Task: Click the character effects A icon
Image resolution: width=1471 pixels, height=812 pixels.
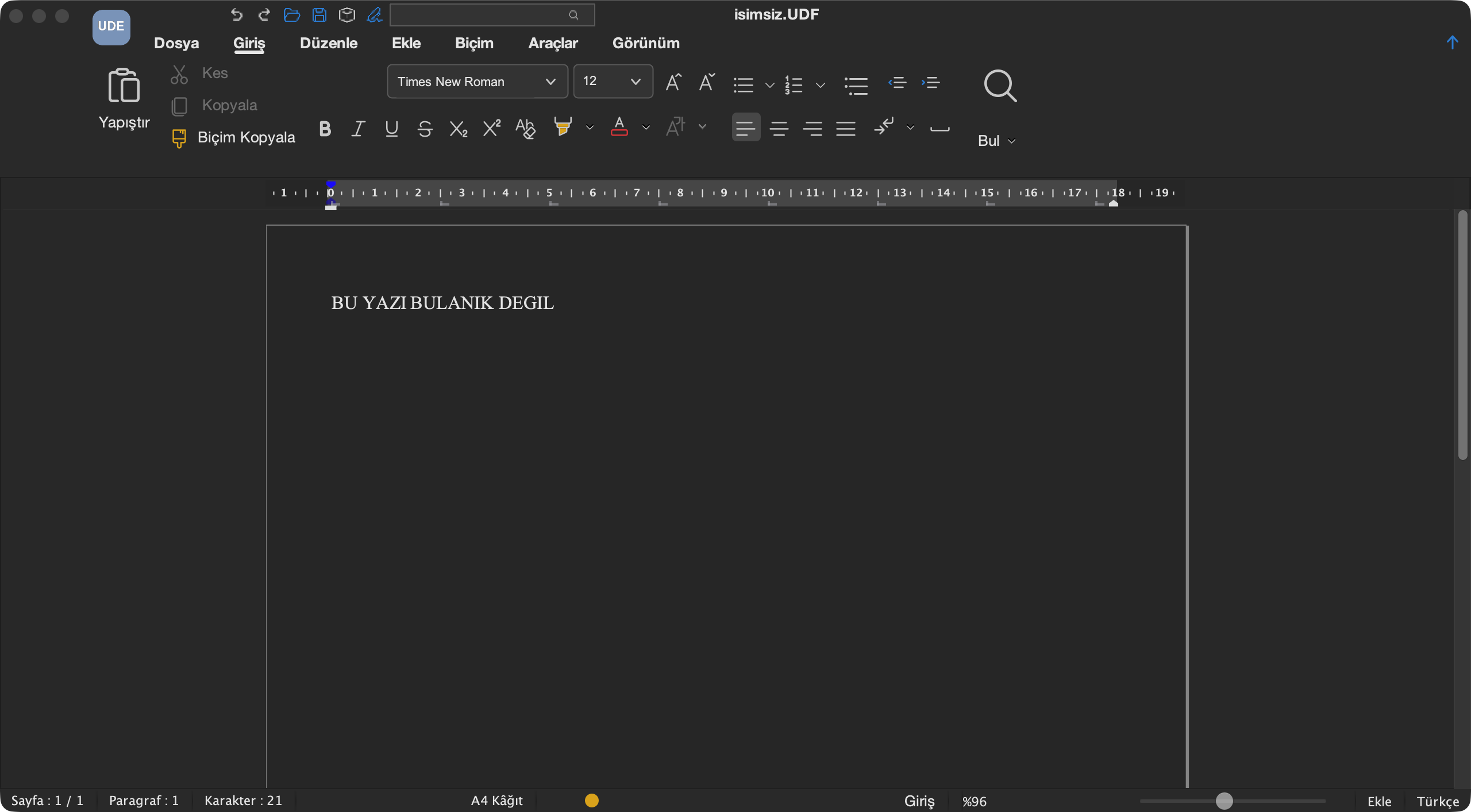Action: pos(676,127)
